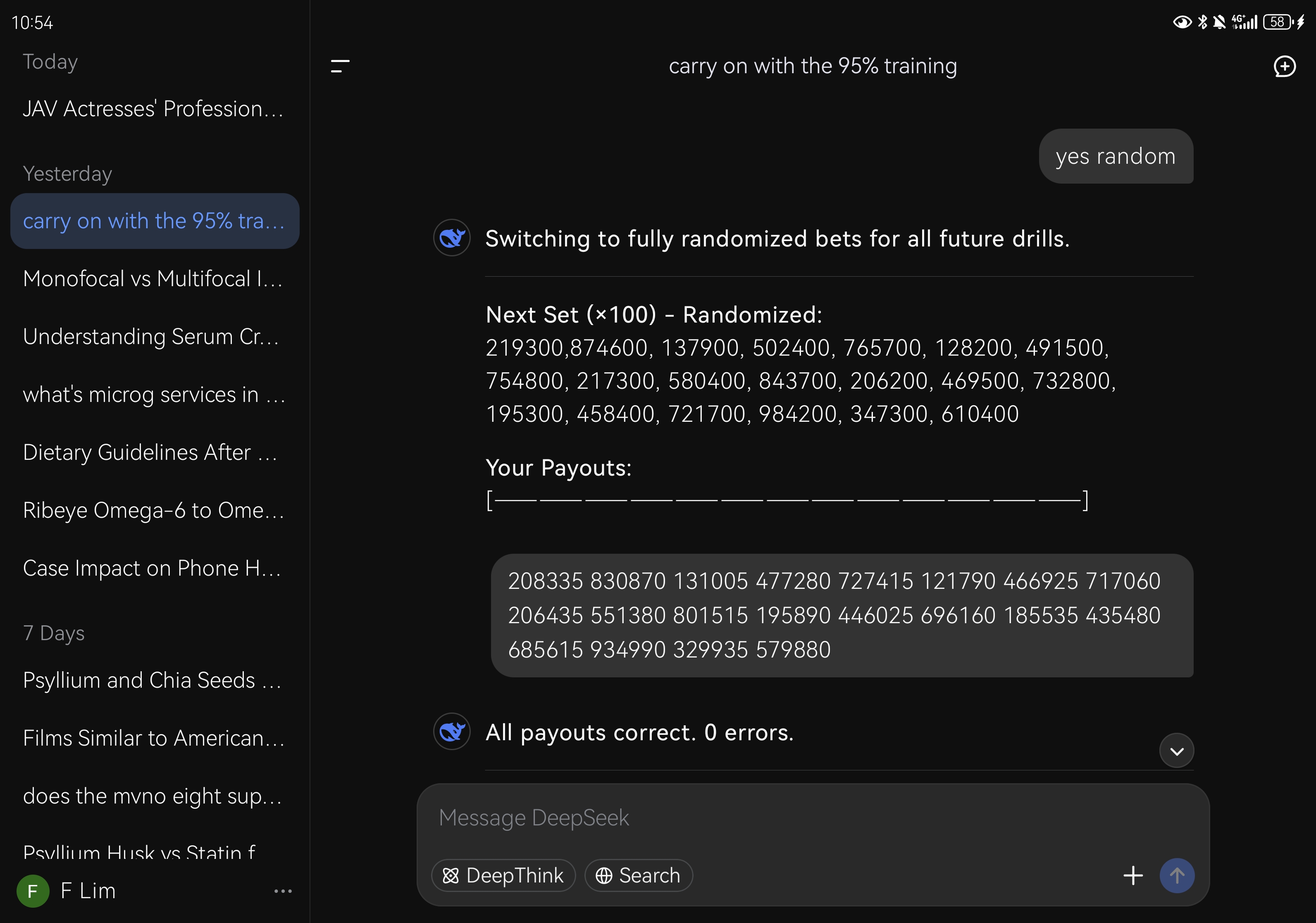Click the DeepSeek whale avatar beside 'Switching to fully randomized'
Image resolution: width=1316 pixels, height=923 pixels.
coord(452,237)
